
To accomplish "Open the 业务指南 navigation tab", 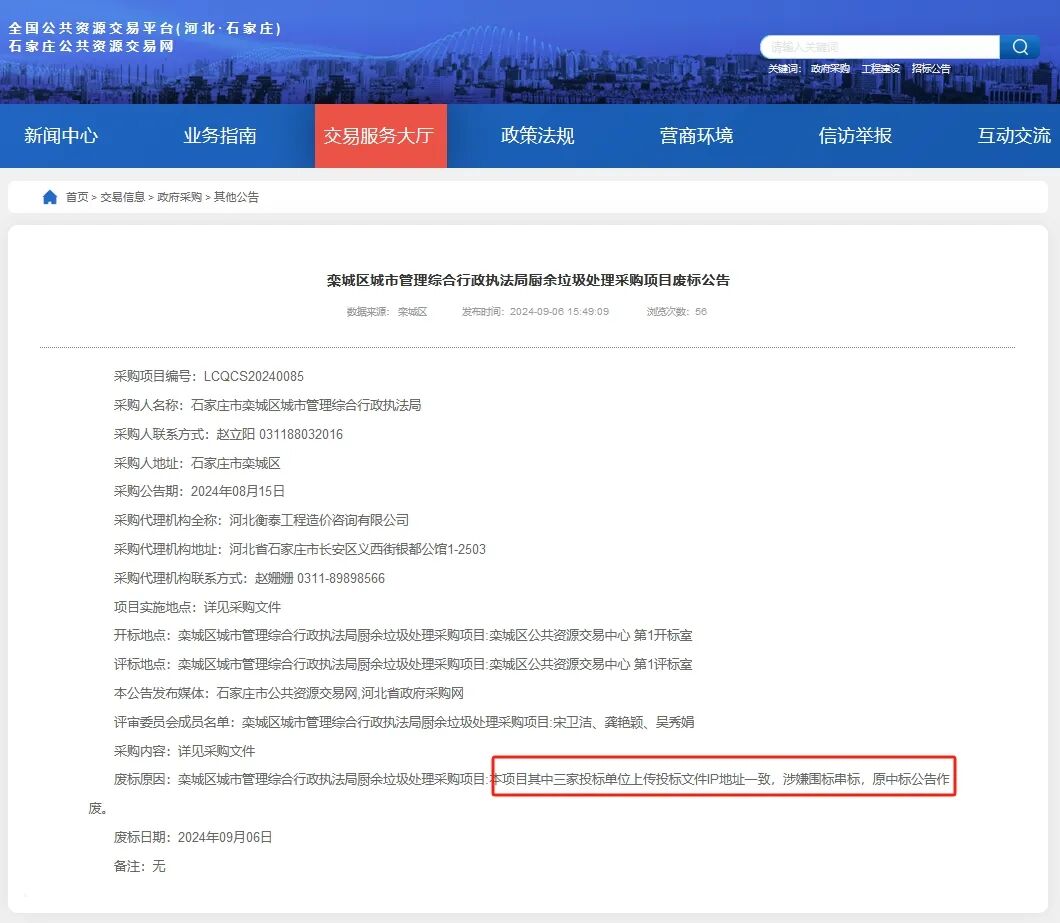I will coord(220,135).
